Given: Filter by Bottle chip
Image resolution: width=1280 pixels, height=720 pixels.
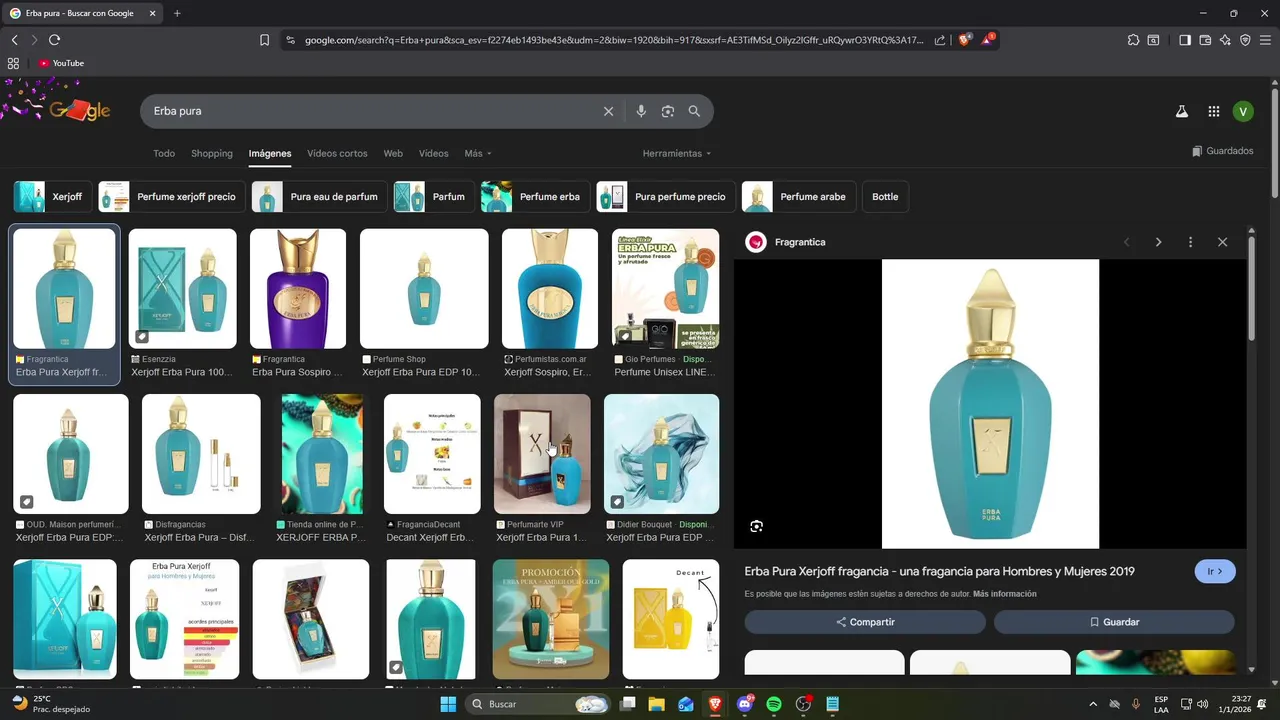Looking at the screenshot, I should 885,197.
